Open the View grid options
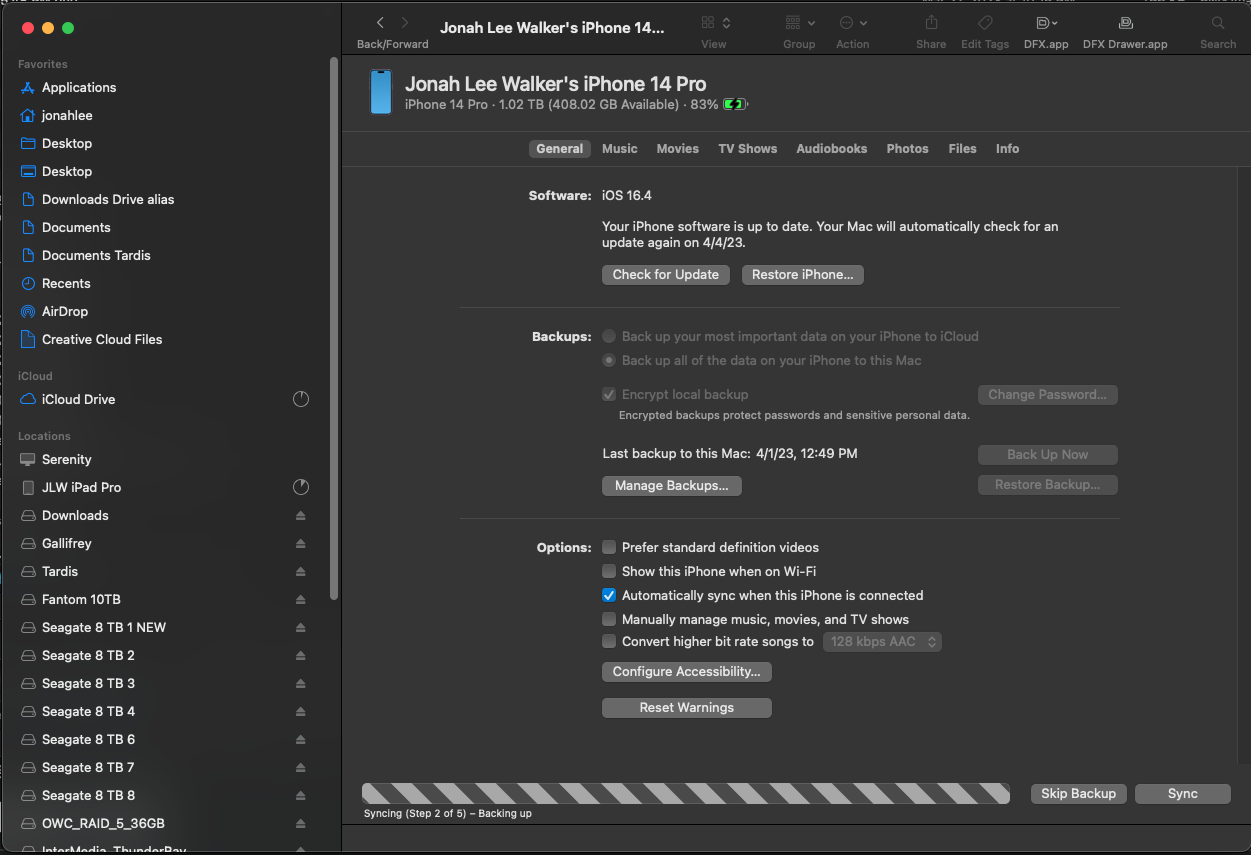Viewport: 1251px width, 855px height. [714, 22]
